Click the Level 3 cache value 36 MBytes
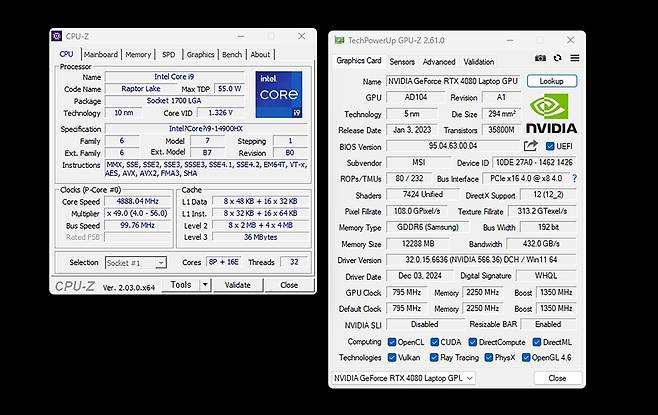658x415 pixels. (261, 237)
